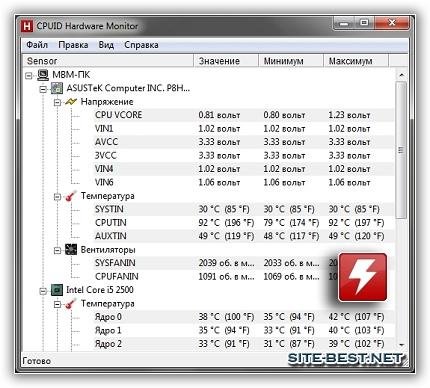
Task: Collapse the Вентиляторы group
Action: [57, 250]
